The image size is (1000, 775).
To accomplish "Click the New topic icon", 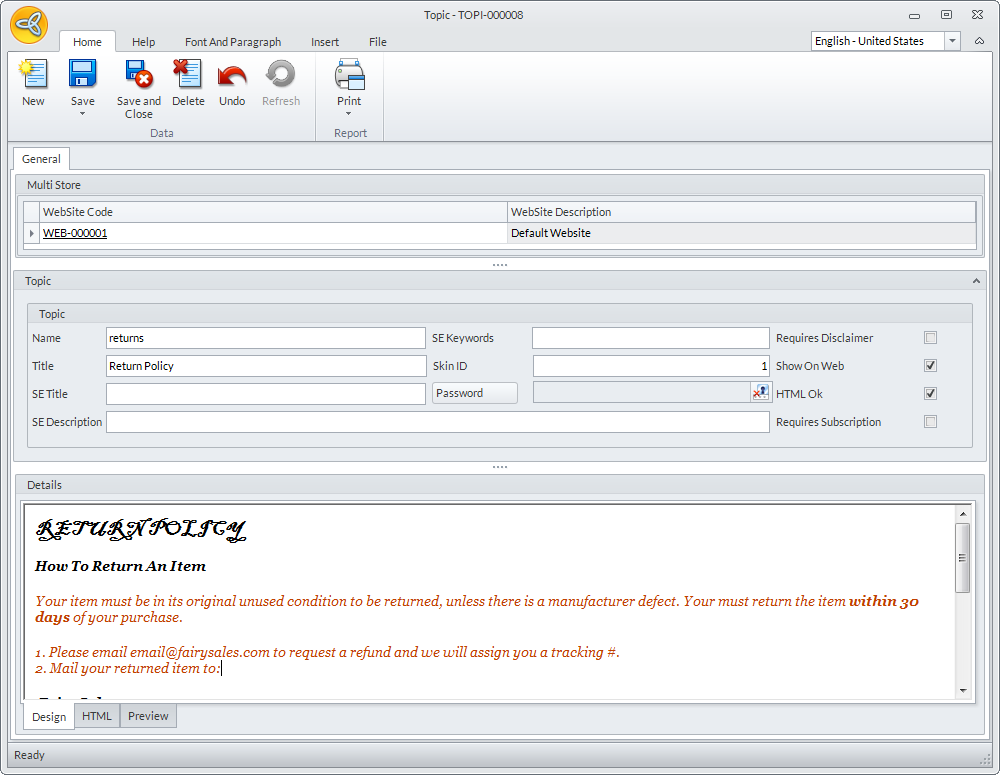I will pyautogui.click(x=33, y=75).
